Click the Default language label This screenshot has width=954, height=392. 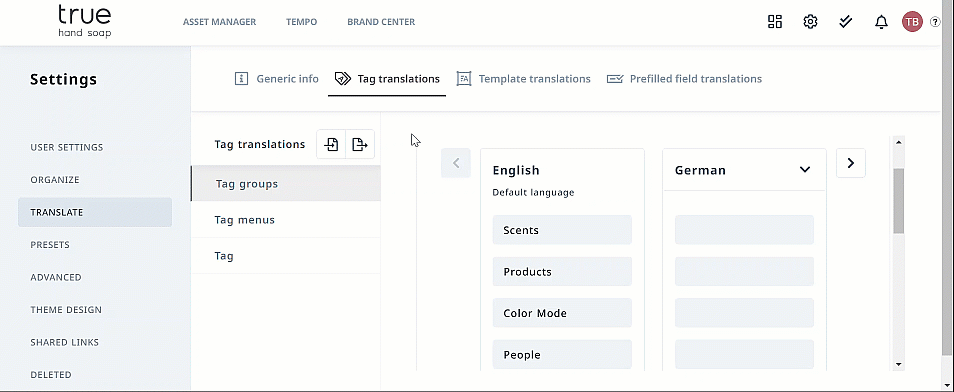click(533, 192)
